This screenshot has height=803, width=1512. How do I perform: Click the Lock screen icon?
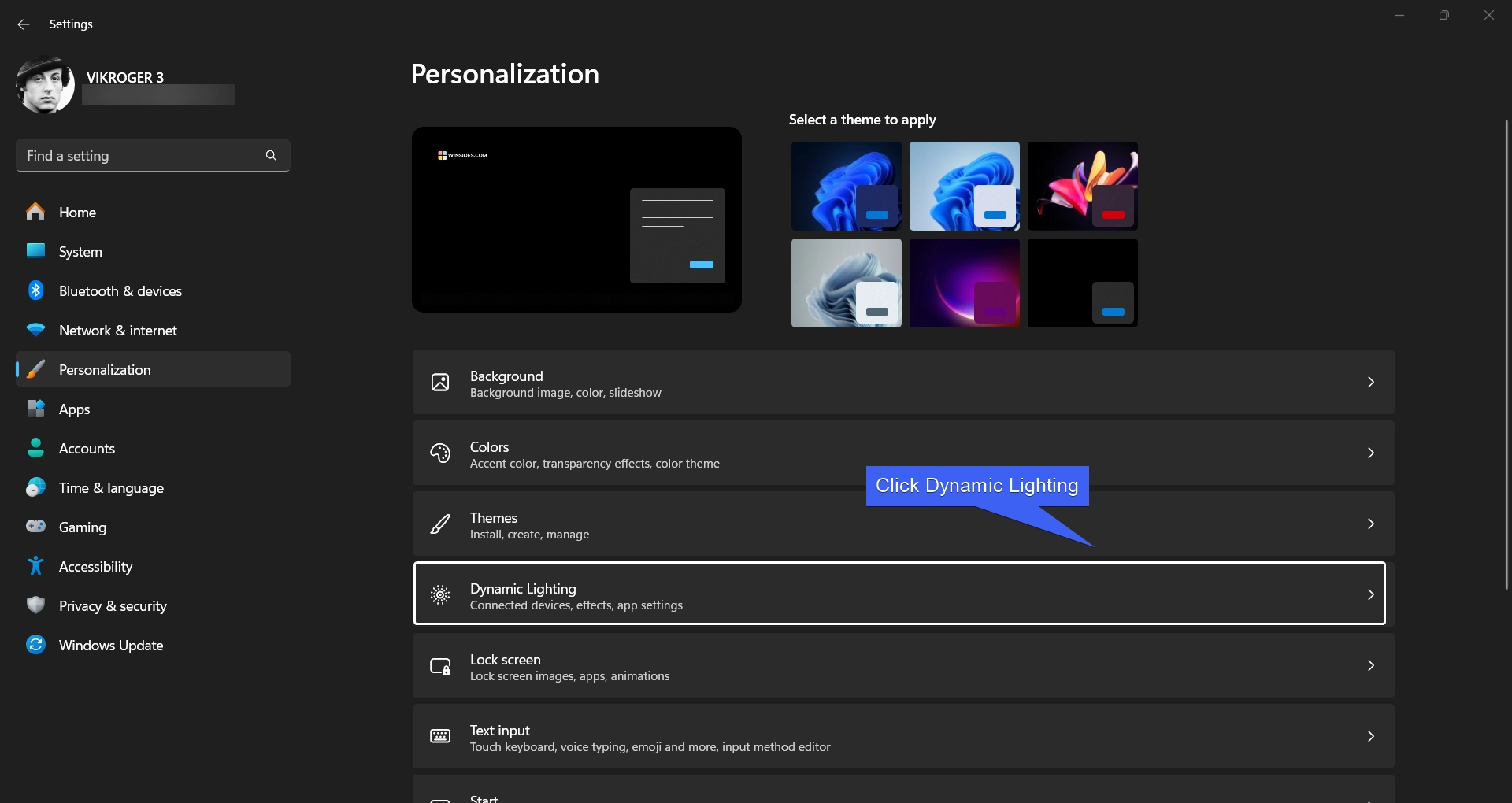(x=440, y=666)
